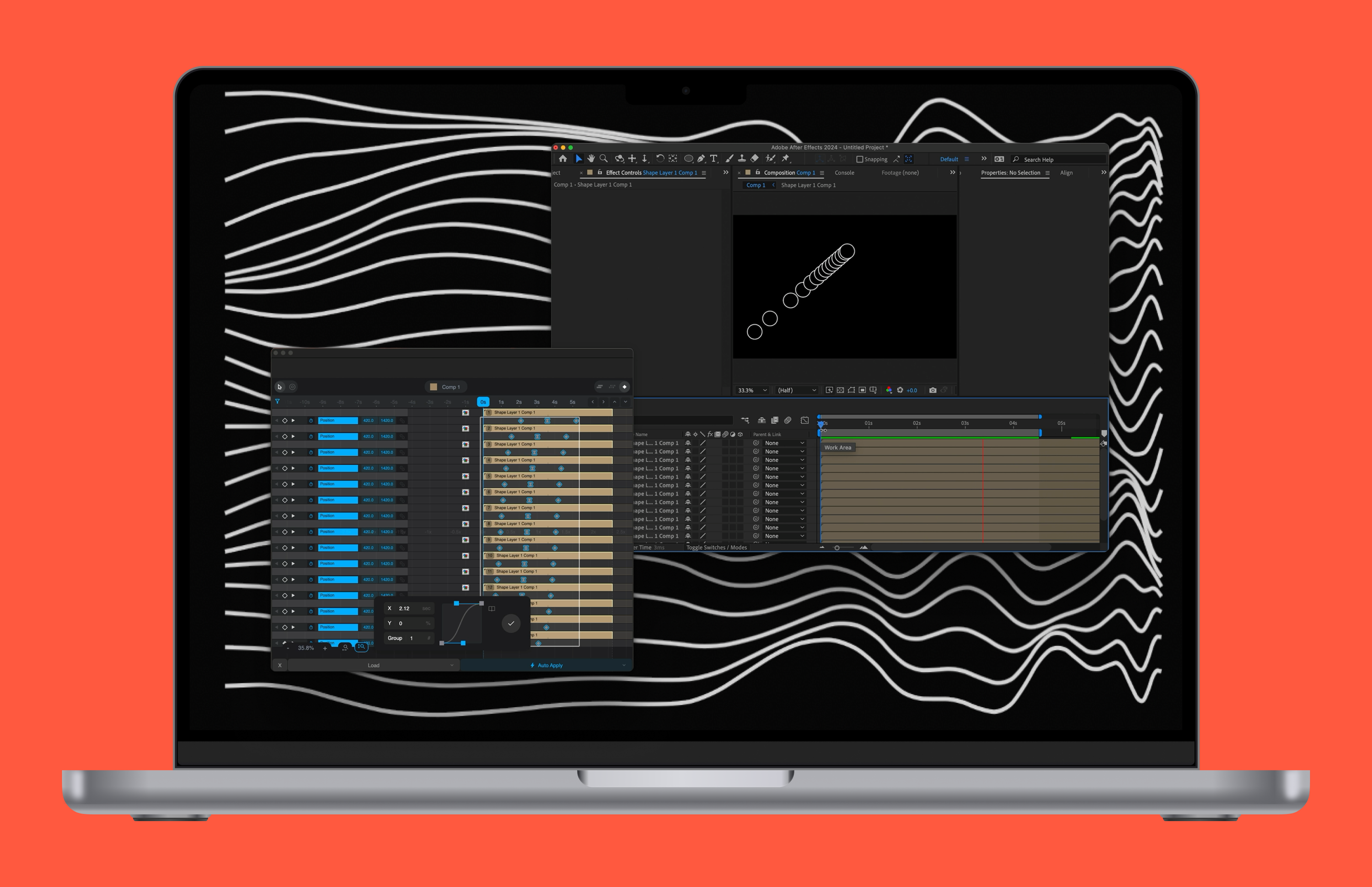Click the Zoom magnifier tool
The image size is (1372, 887).
pos(603,159)
